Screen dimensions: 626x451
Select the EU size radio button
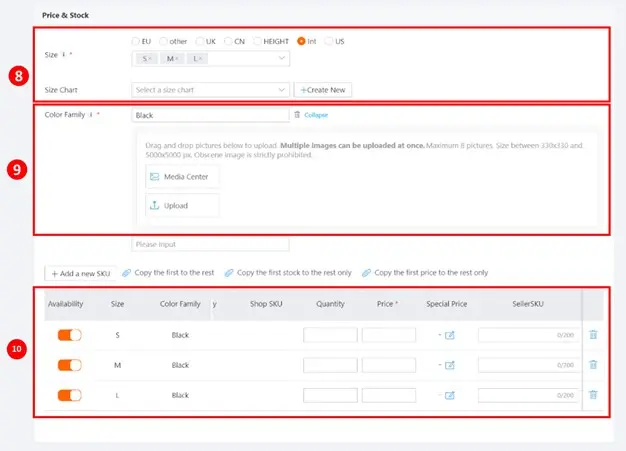tap(135, 41)
